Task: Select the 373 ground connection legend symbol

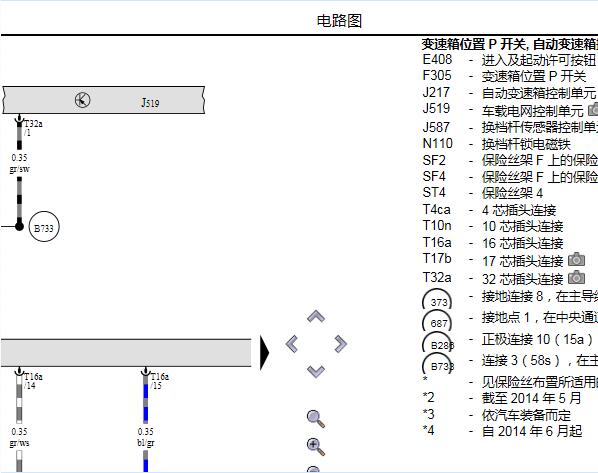Action: (x=437, y=300)
